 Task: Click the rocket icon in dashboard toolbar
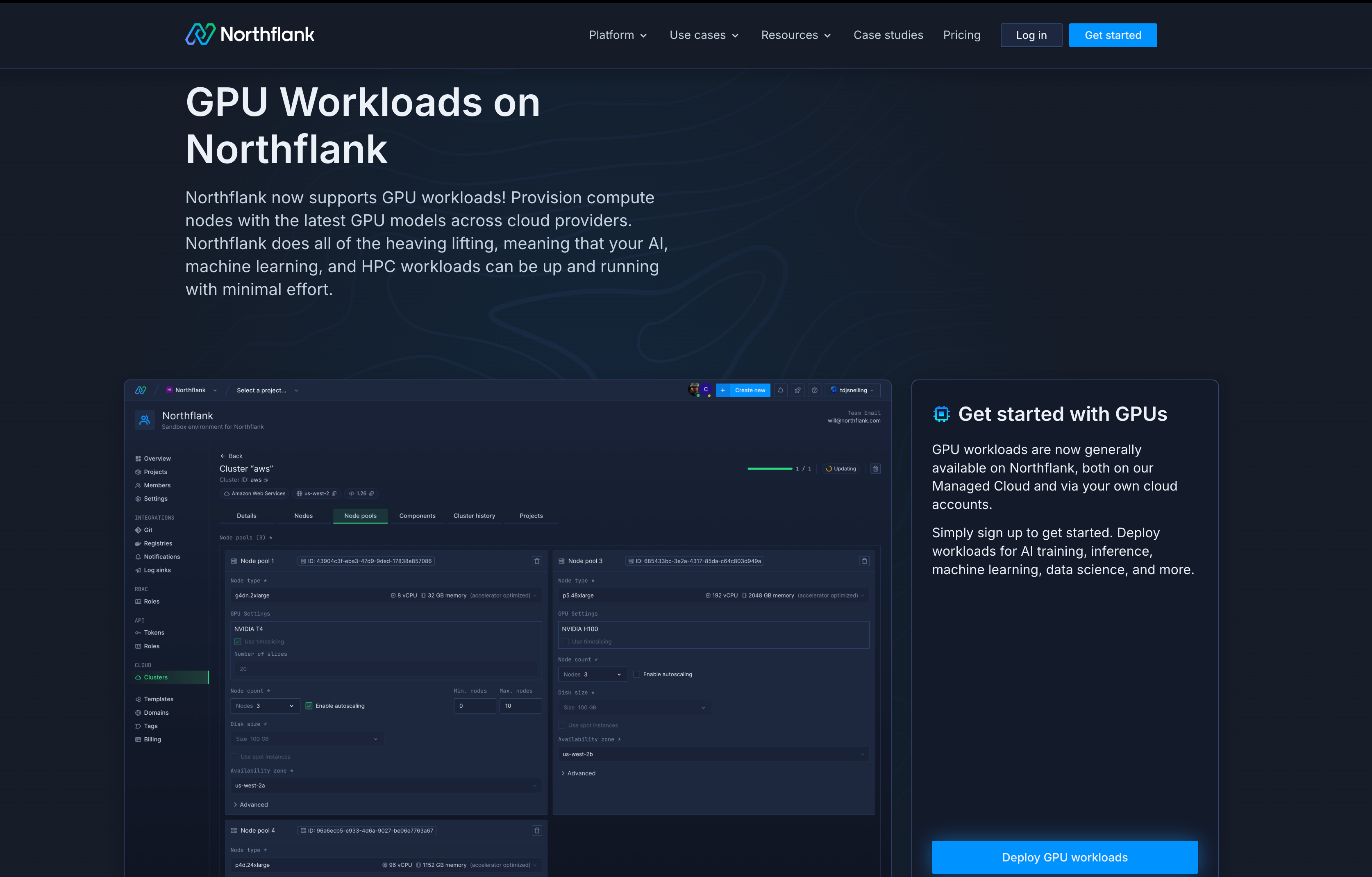click(798, 391)
